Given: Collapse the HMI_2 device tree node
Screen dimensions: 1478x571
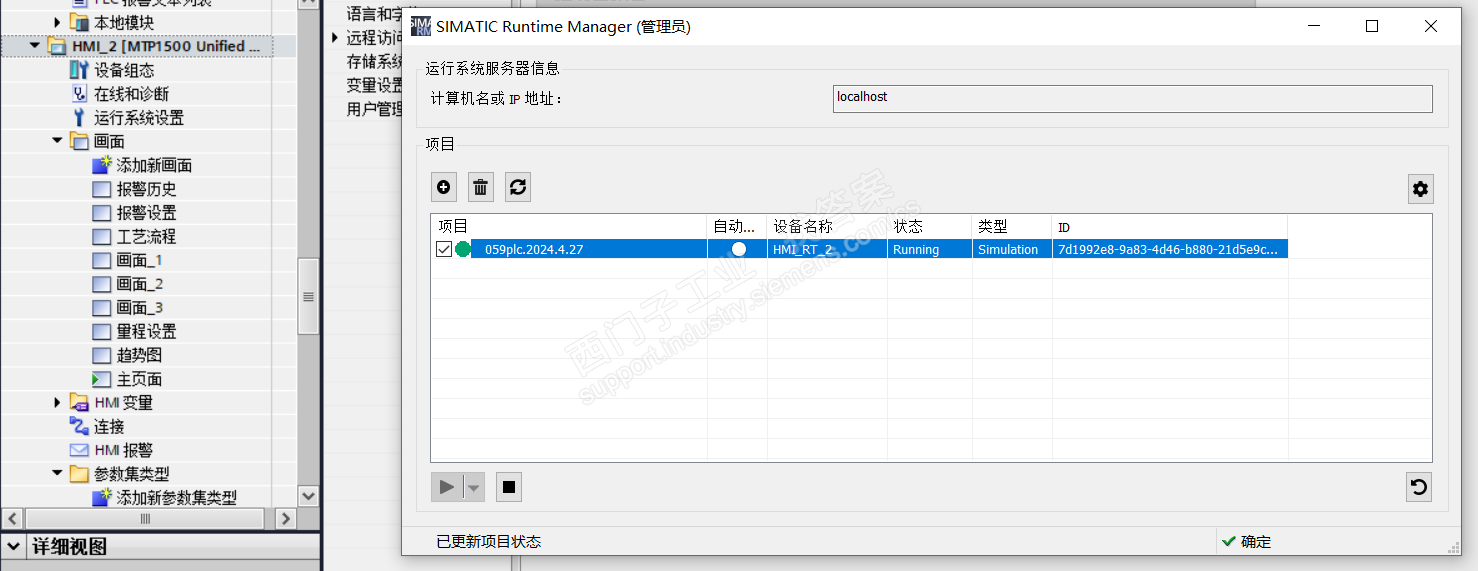Looking at the screenshot, I should pyautogui.click(x=36, y=46).
